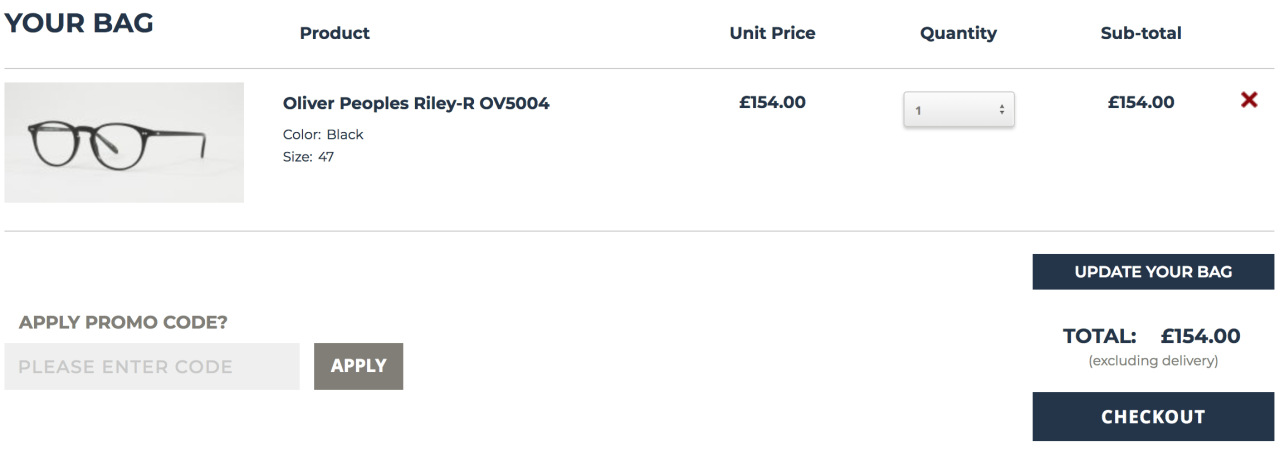Focus the Please Enter Code field
Screen dimensions: 1280x450
[x=152, y=367]
